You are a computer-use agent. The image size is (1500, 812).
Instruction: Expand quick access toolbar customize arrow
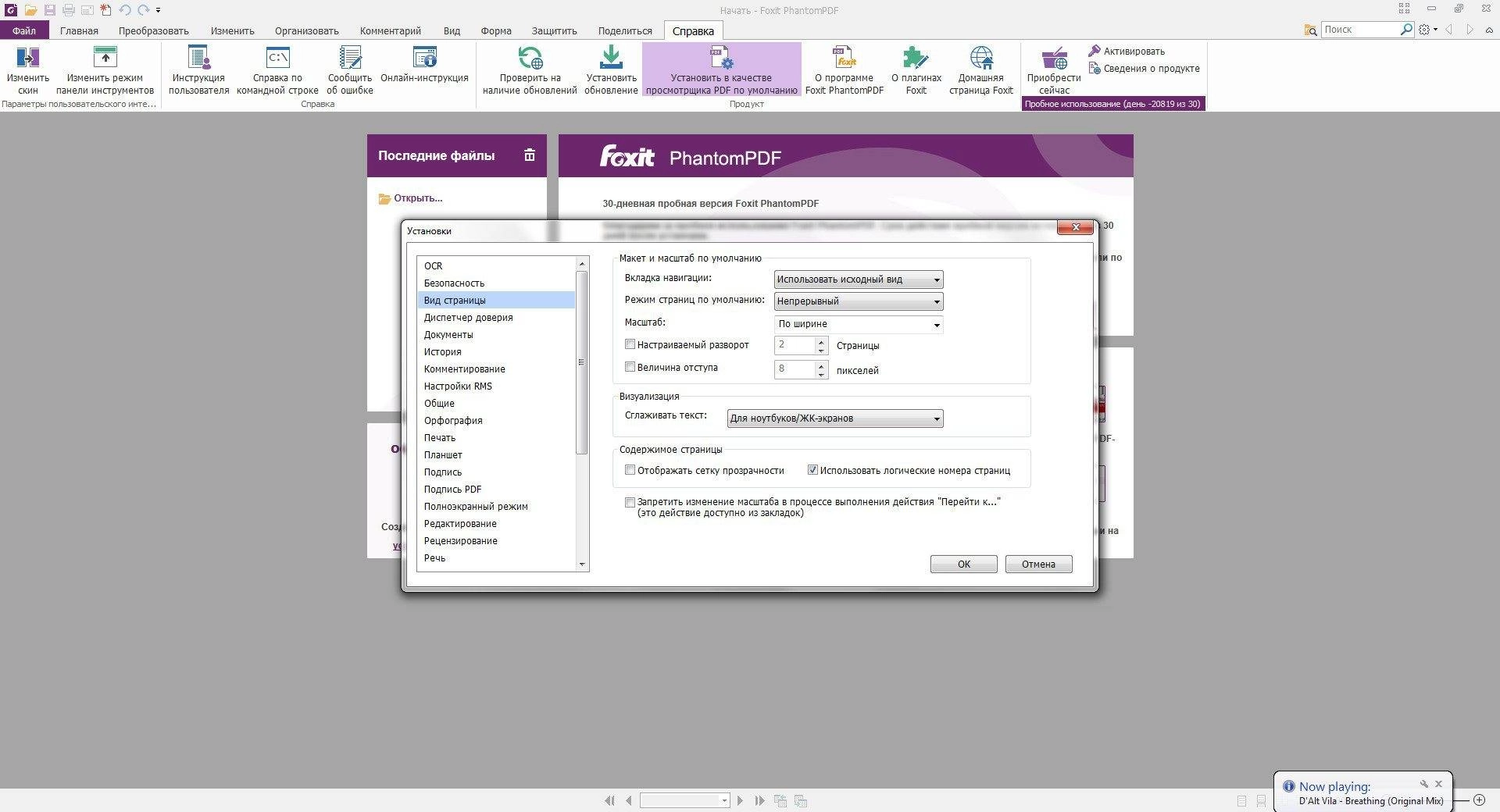coord(159,10)
